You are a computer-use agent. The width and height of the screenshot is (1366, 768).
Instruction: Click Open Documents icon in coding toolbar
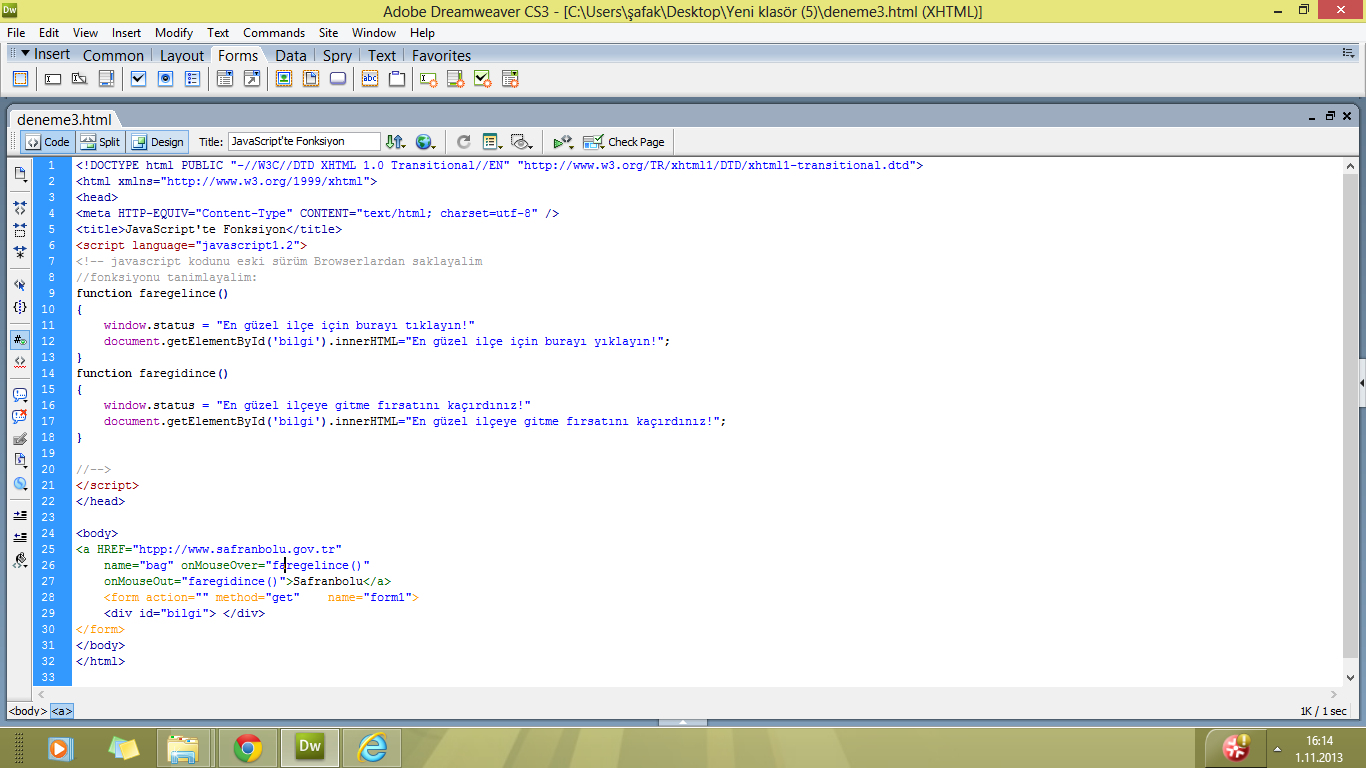tap(20, 174)
